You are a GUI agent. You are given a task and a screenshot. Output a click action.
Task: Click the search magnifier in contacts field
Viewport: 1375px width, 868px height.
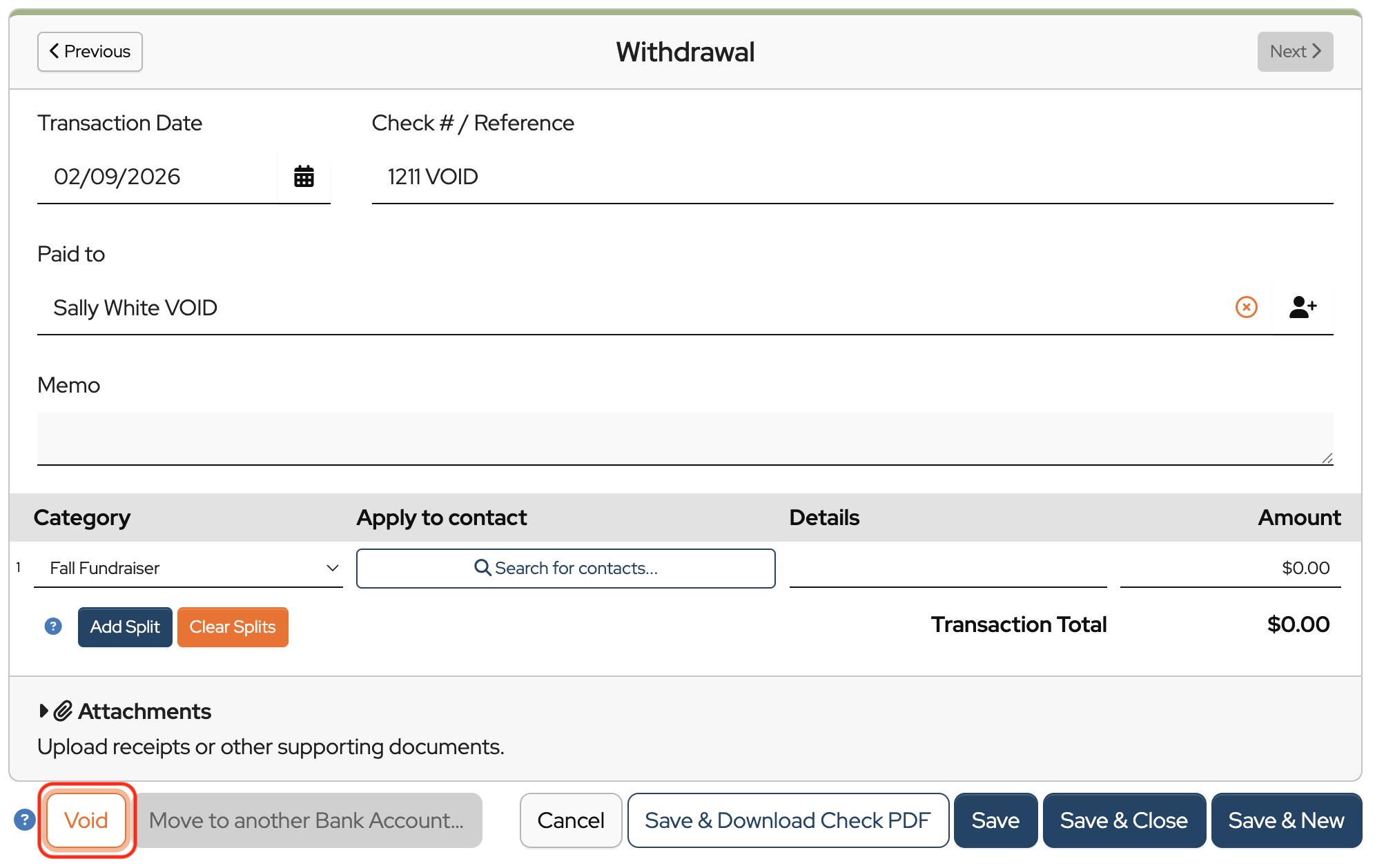pyautogui.click(x=482, y=568)
